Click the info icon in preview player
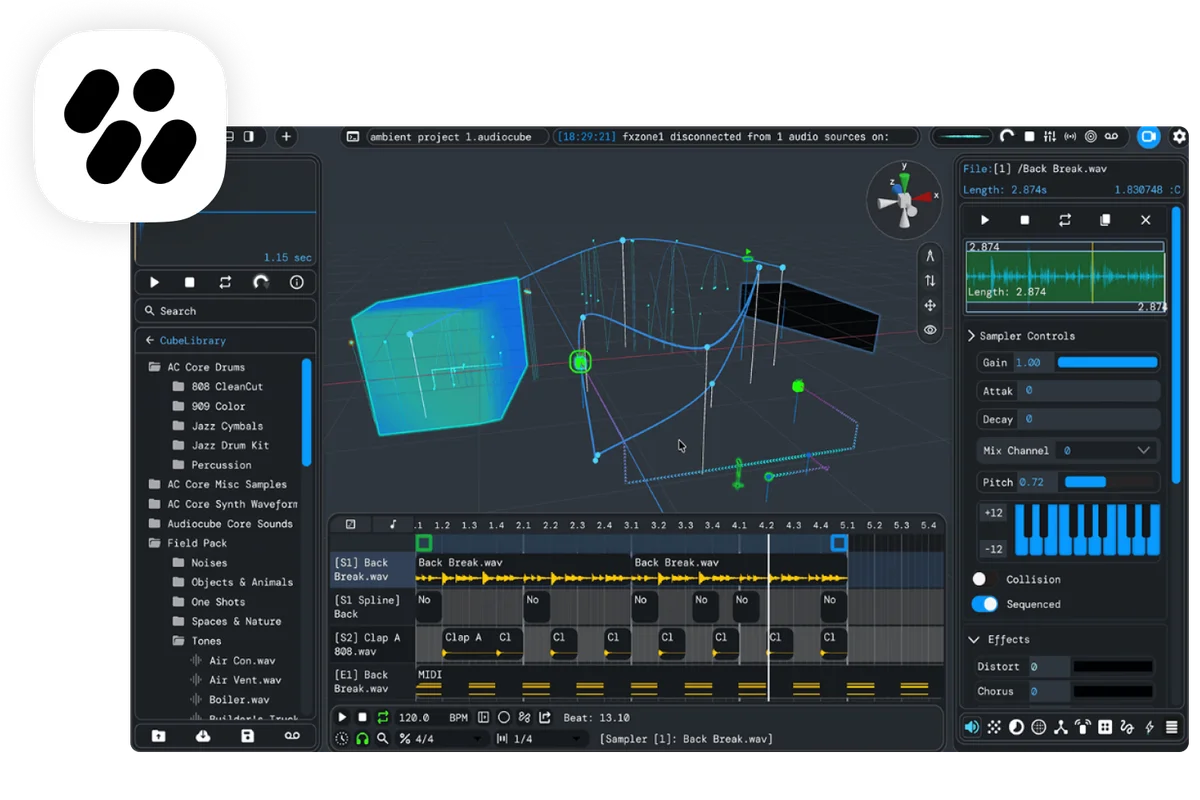1200x800 pixels. [297, 283]
